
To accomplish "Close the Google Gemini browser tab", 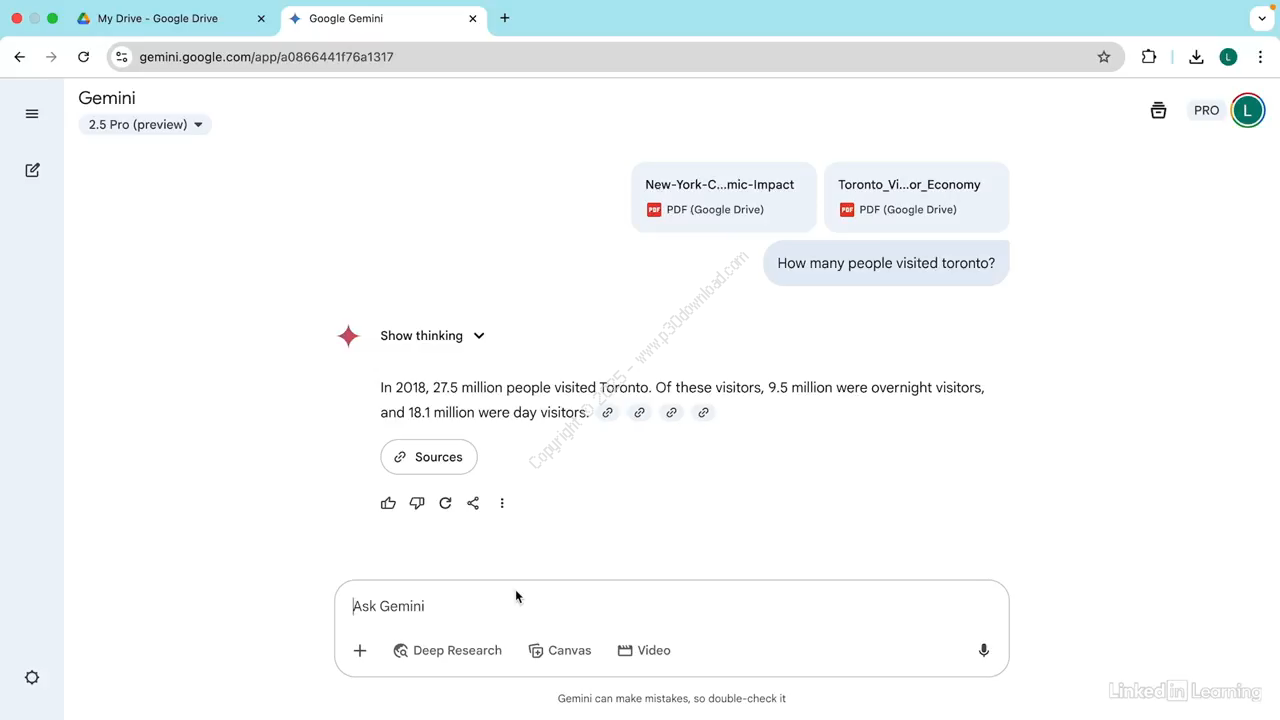I will point(473,18).
